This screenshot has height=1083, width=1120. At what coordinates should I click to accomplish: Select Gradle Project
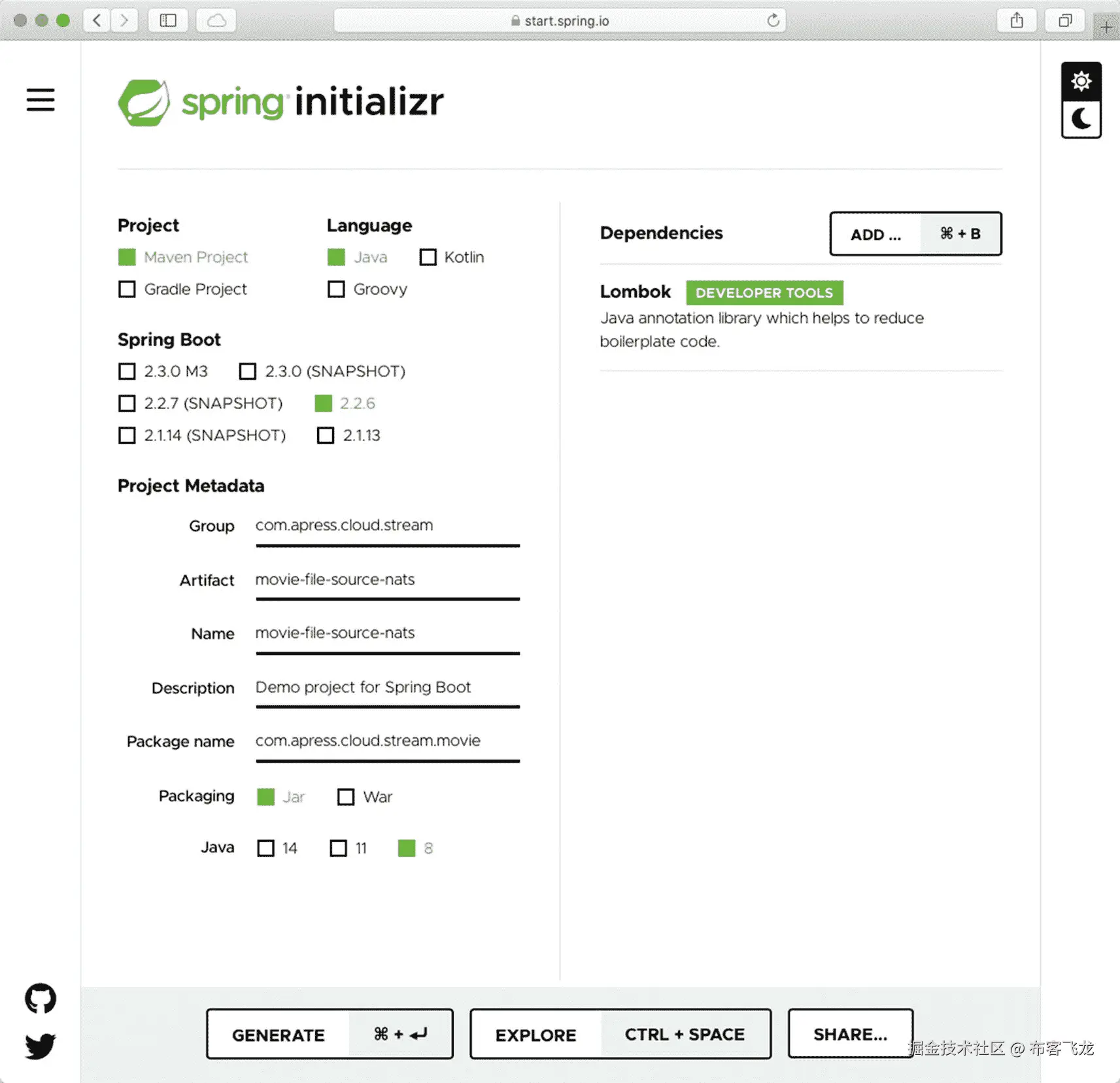(x=182, y=289)
